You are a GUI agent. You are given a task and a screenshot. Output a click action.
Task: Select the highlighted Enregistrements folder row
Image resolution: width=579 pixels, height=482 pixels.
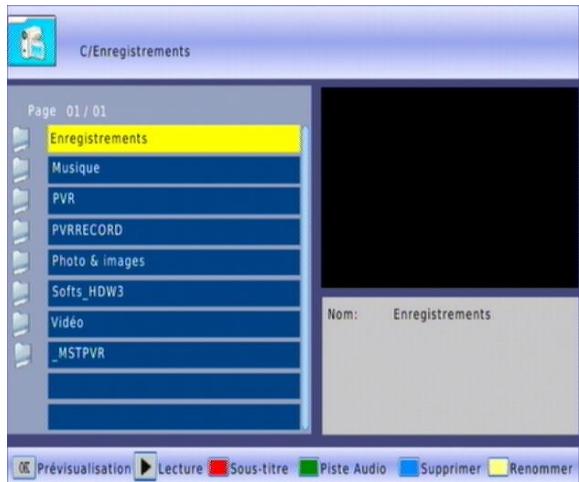point(174,139)
